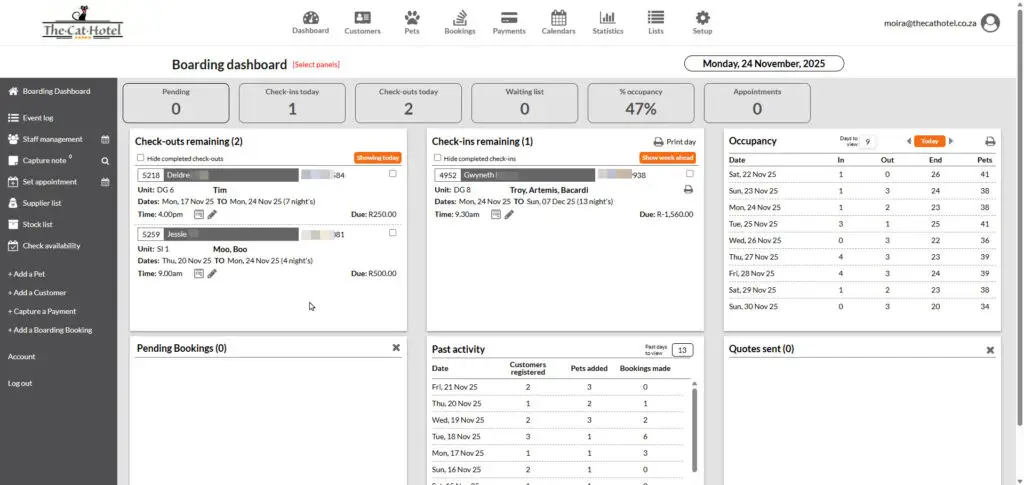Go to the Payments card icon

click(509, 22)
